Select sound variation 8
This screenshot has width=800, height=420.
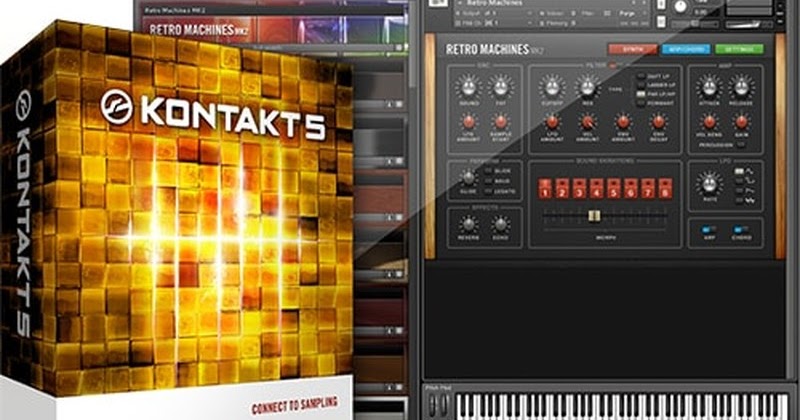pyautogui.click(x=665, y=188)
